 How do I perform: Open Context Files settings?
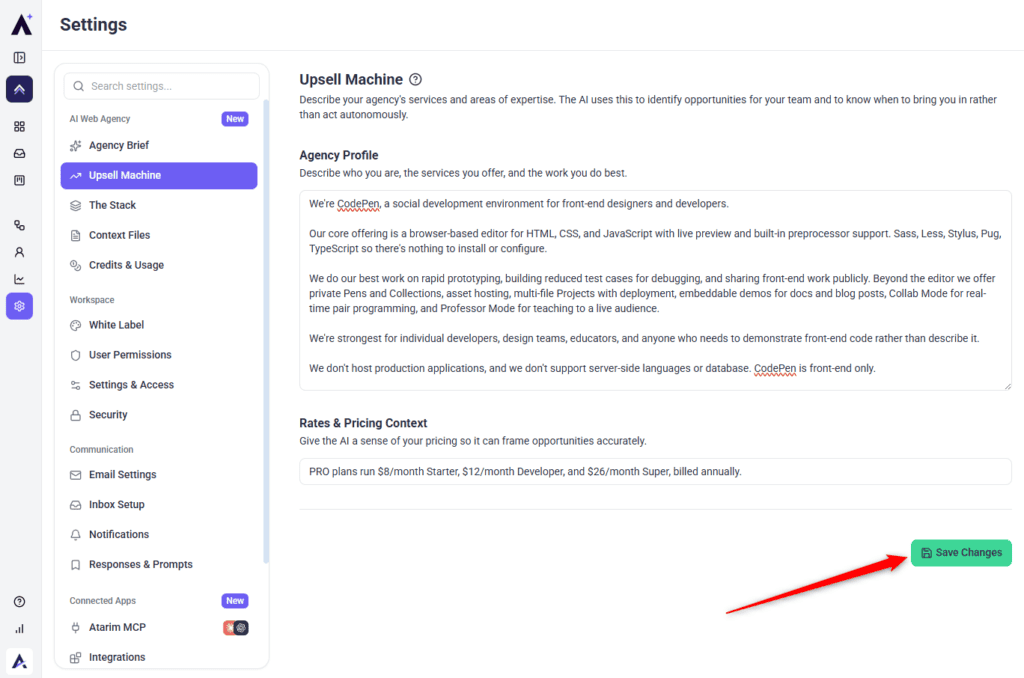(159, 235)
